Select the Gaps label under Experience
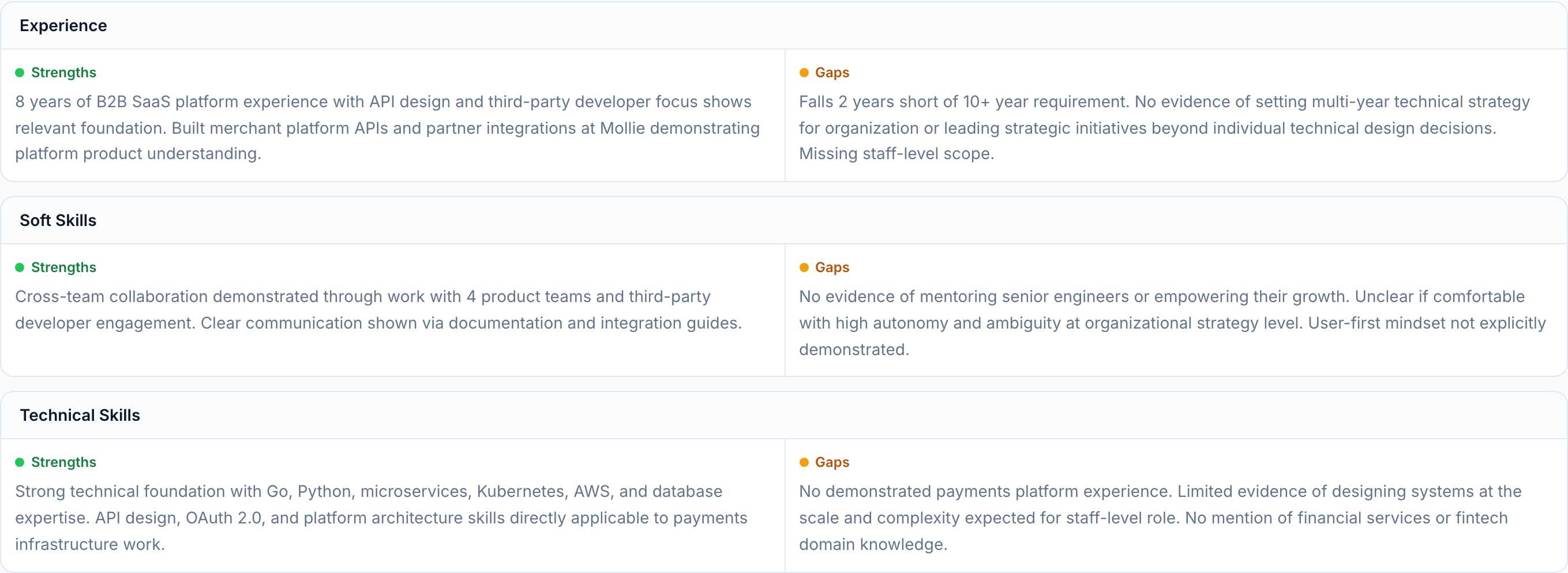 click(831, 73)
